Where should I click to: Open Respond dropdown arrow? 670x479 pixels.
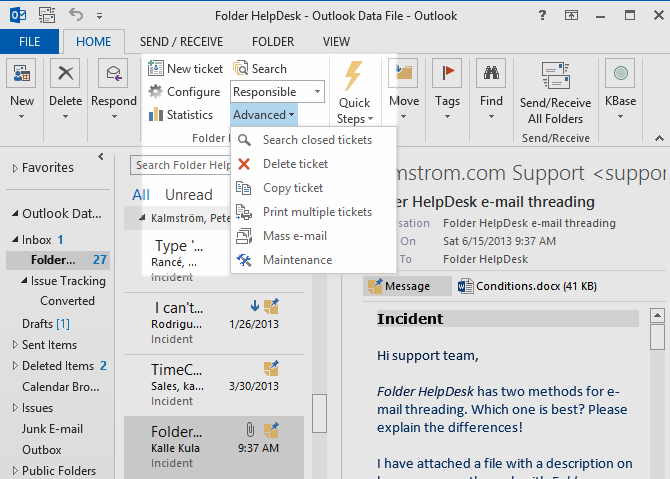(114, 117)
